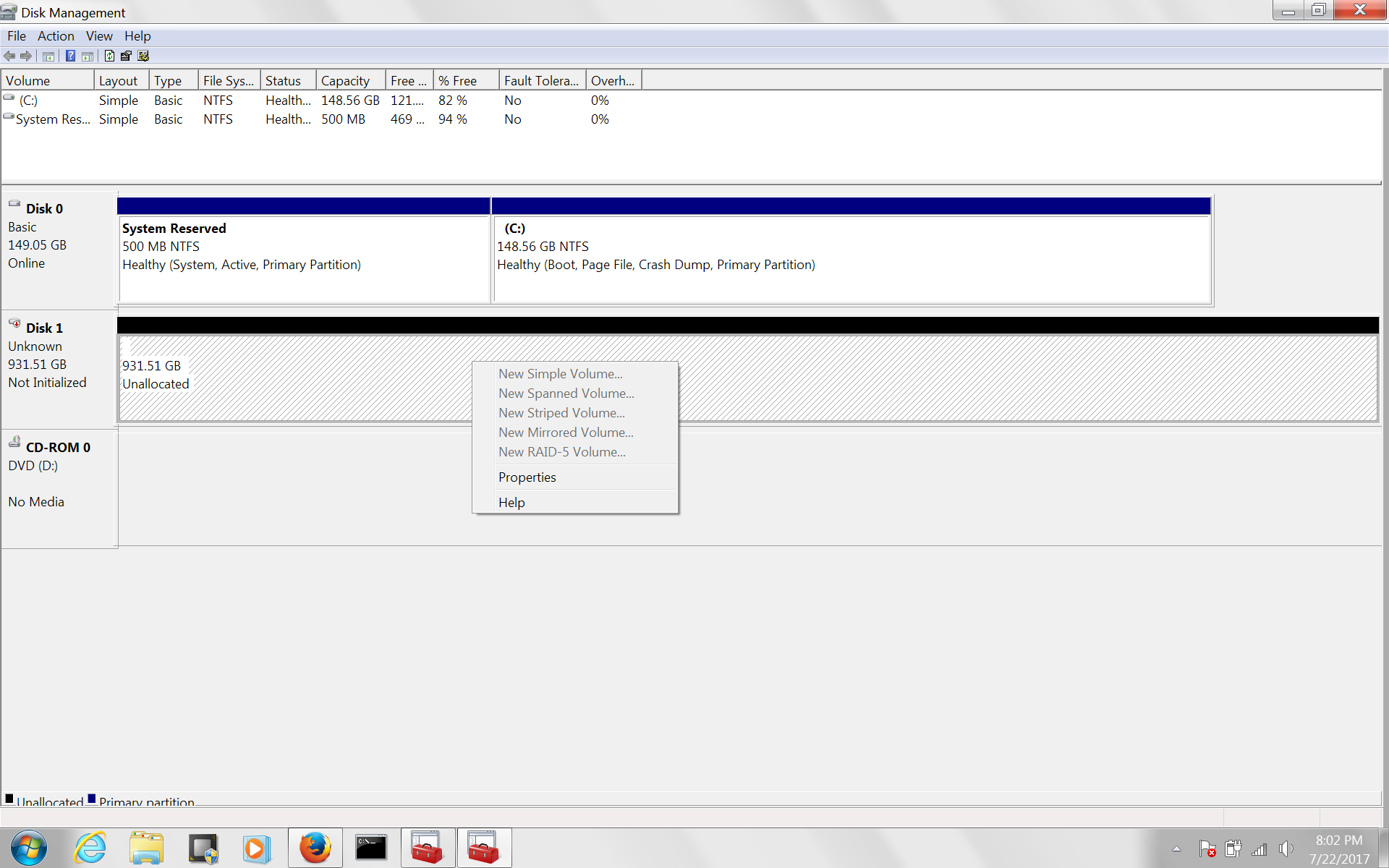Screen dimensions: 1389x868
Task: Open the Windows Start orb
Action: (x=29, y=848)
